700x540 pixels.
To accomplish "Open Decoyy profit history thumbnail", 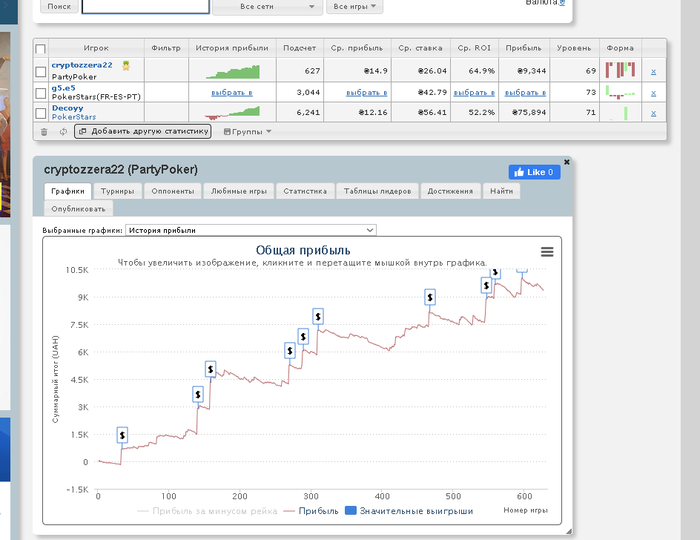I will pyautogui.click(x=232, y=112).
